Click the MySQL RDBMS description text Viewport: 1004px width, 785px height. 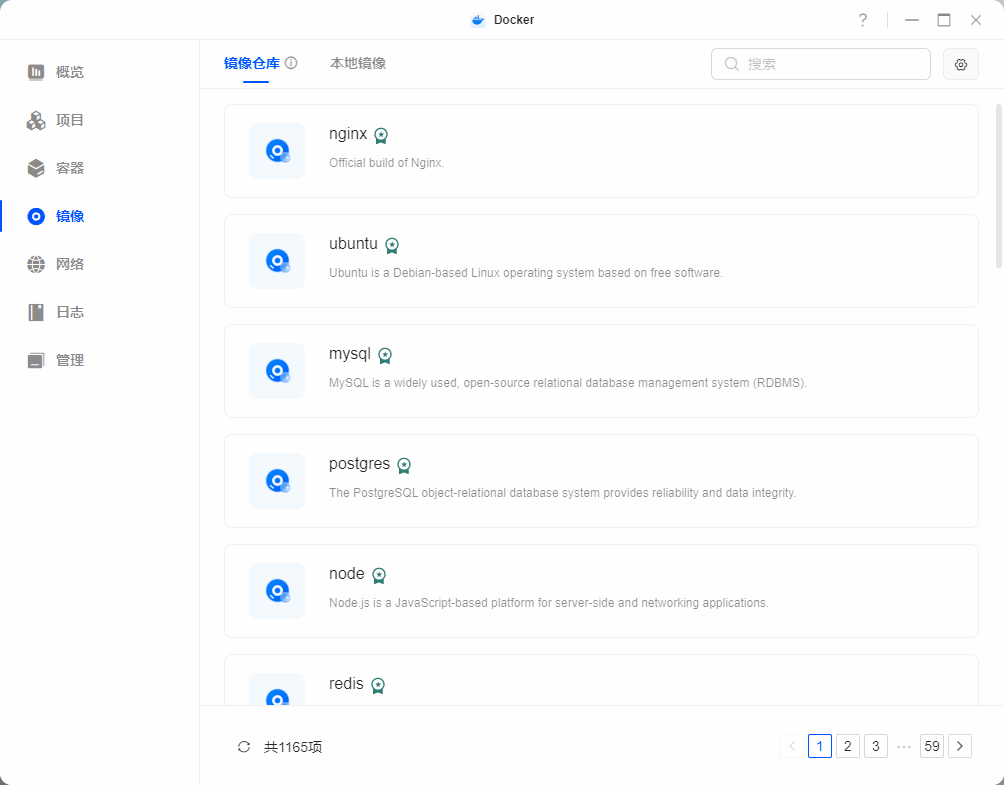(x=568, y=383)
